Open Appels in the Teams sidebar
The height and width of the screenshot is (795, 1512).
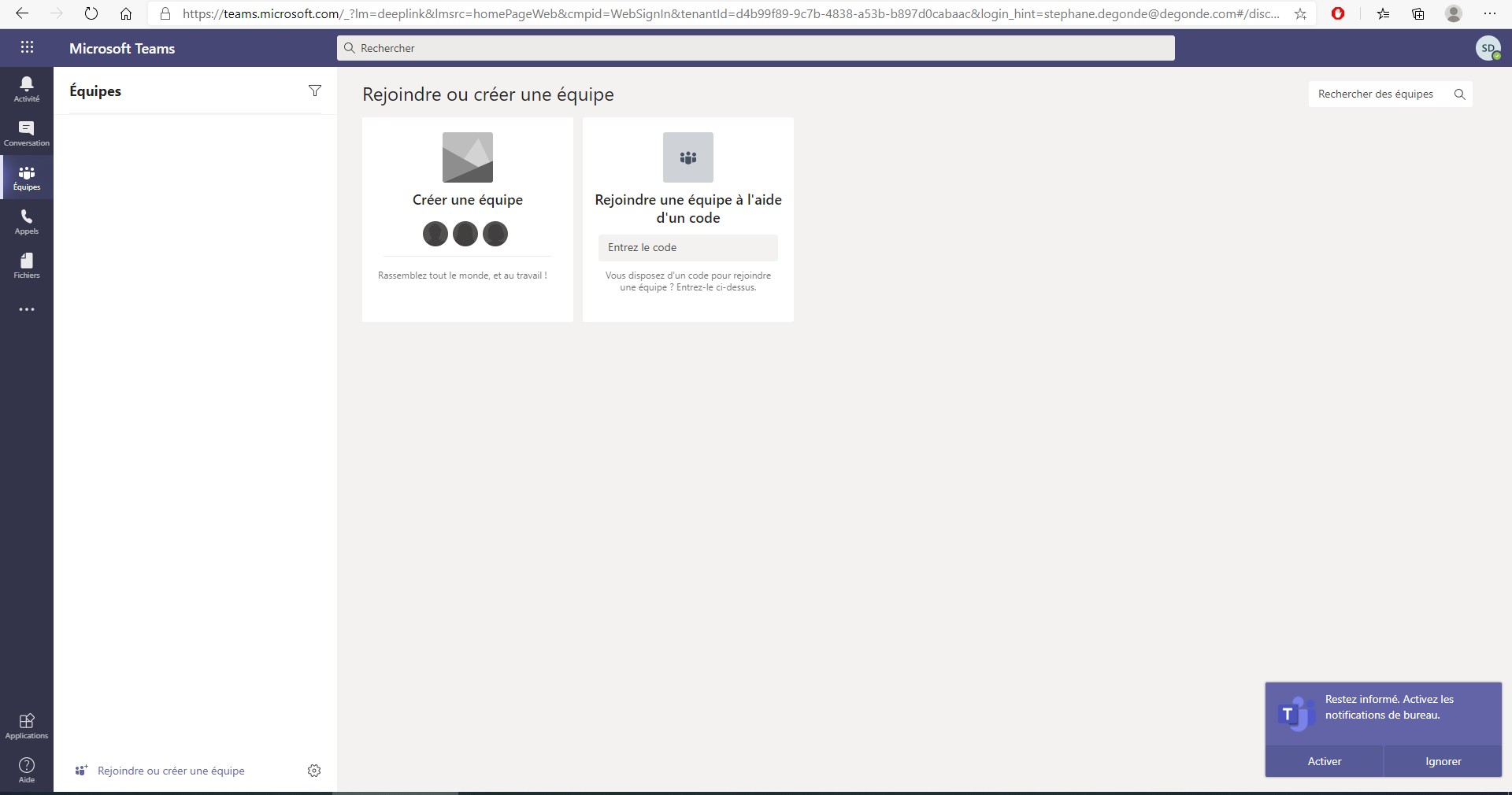click(27, 221)
